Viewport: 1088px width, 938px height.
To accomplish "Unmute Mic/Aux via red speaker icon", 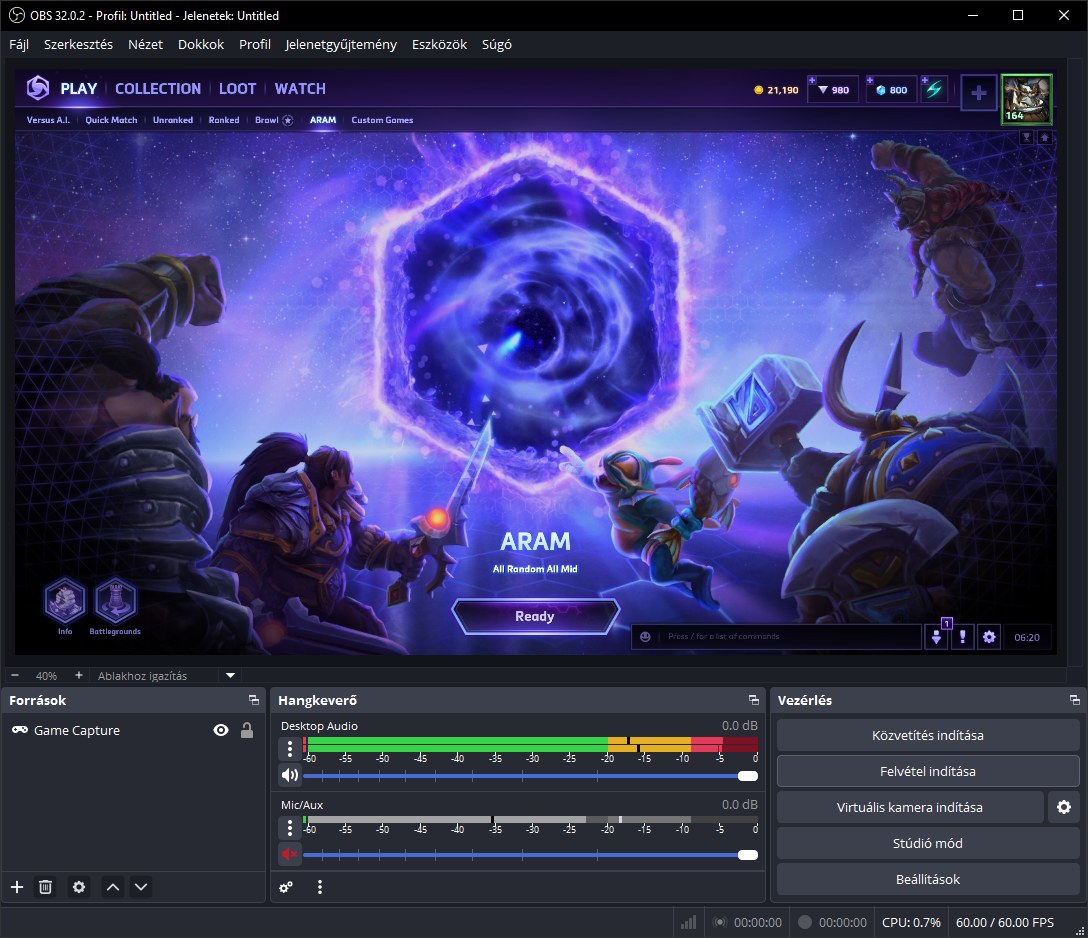I will [290, 854].
